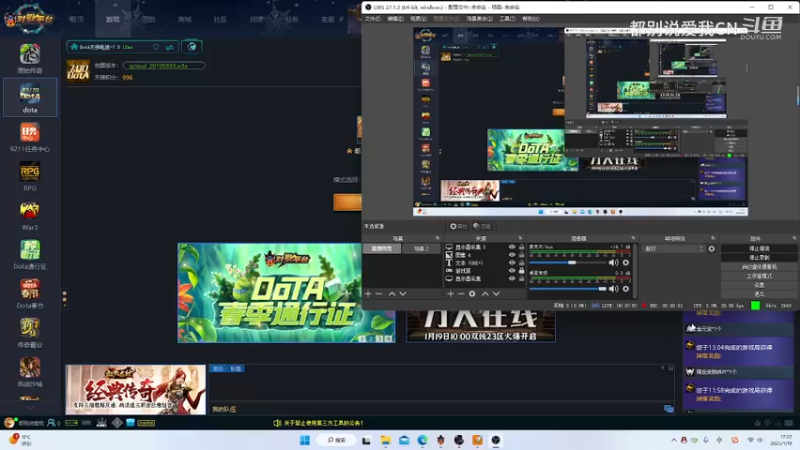Screen dimensions: 800x450
Task: Open the OBS scene transition dropdown
Action: click(673, 249)
